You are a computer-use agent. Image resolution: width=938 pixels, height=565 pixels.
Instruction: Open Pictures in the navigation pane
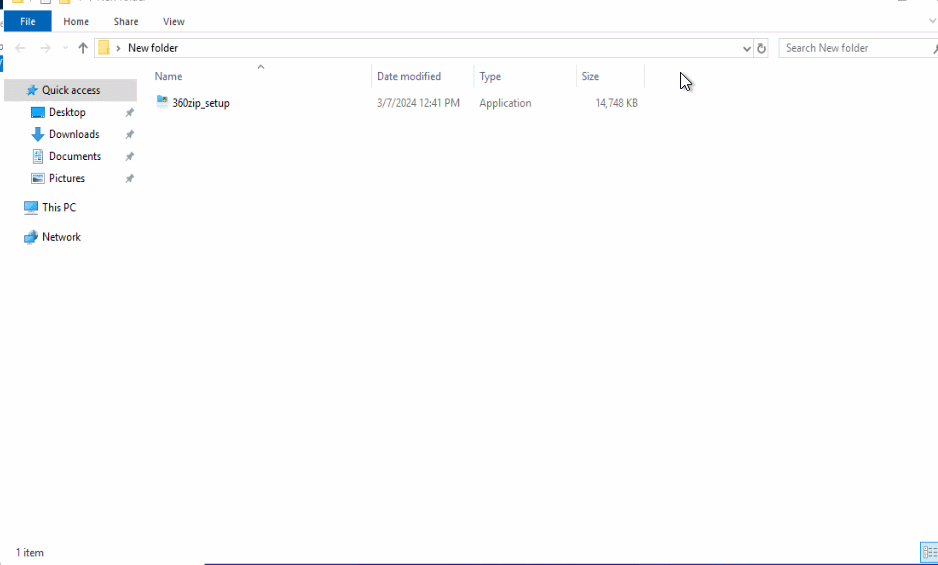pyautogui.click(x=67, y=178)
